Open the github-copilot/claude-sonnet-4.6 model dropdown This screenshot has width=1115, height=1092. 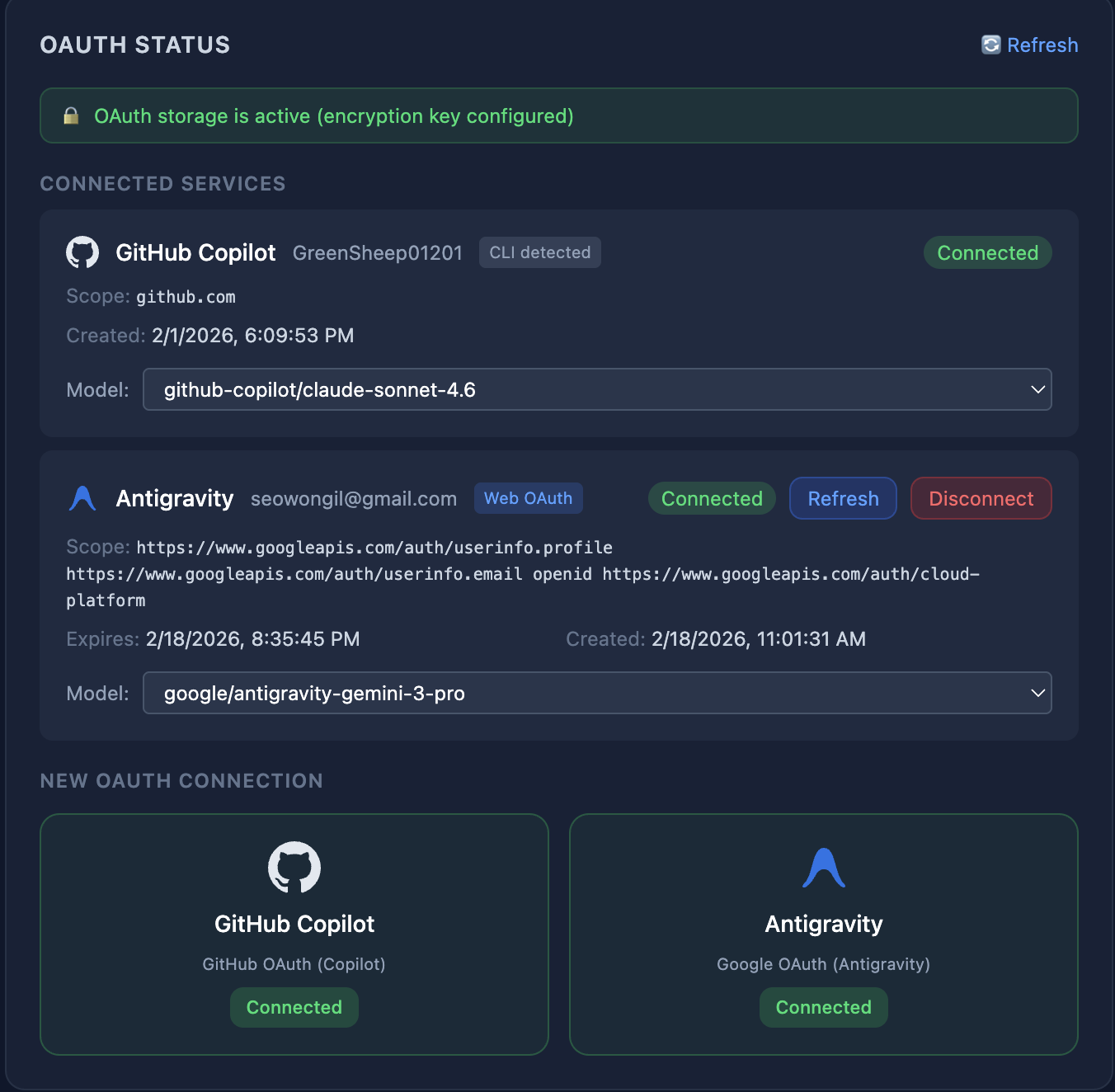[x=597, y=389]
